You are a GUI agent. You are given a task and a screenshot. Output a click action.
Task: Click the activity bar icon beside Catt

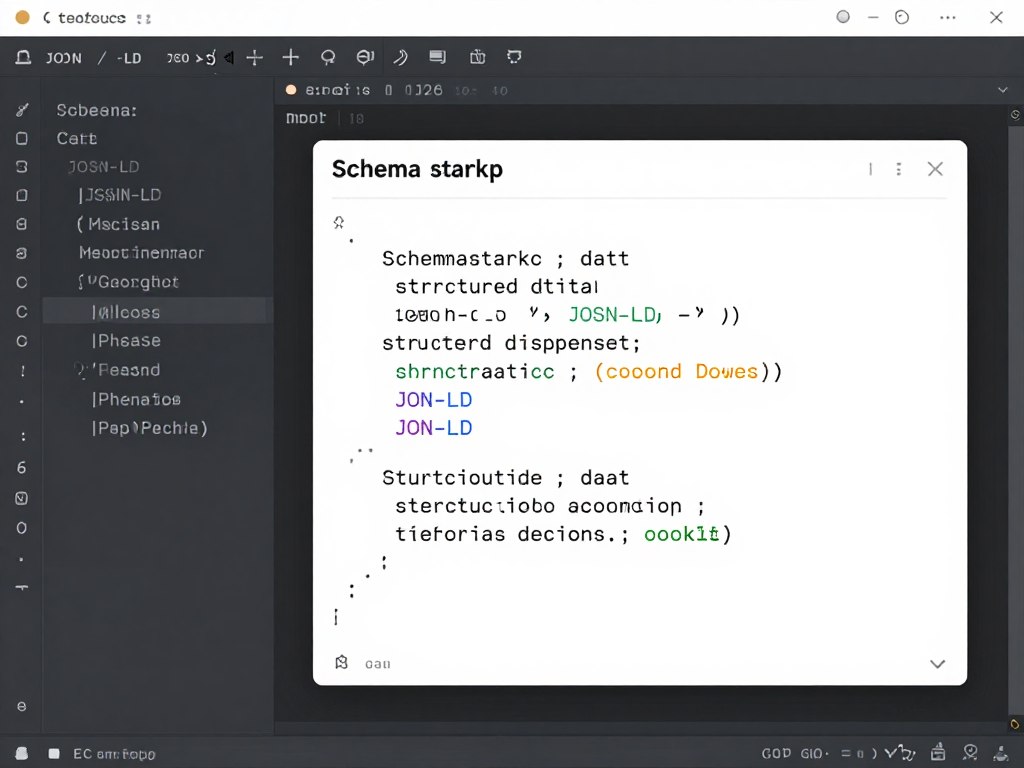click(x=22, y=138)
